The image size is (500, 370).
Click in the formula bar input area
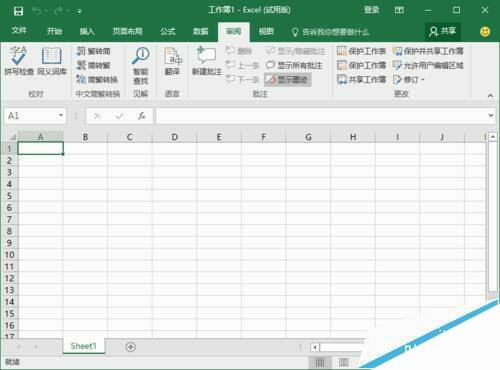coord(321,116)
